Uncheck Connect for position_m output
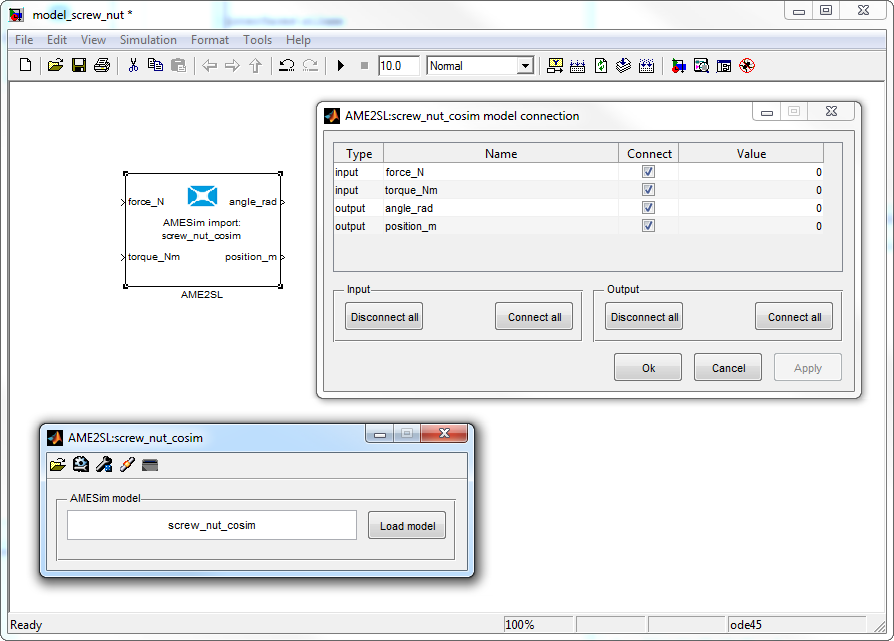The width and height of the screenshot is (894, 641). [x=648, y=226]
